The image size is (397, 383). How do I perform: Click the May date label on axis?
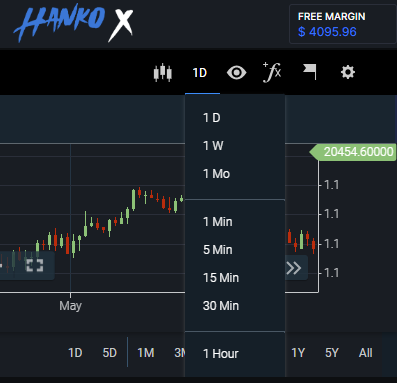click(70, 306)
